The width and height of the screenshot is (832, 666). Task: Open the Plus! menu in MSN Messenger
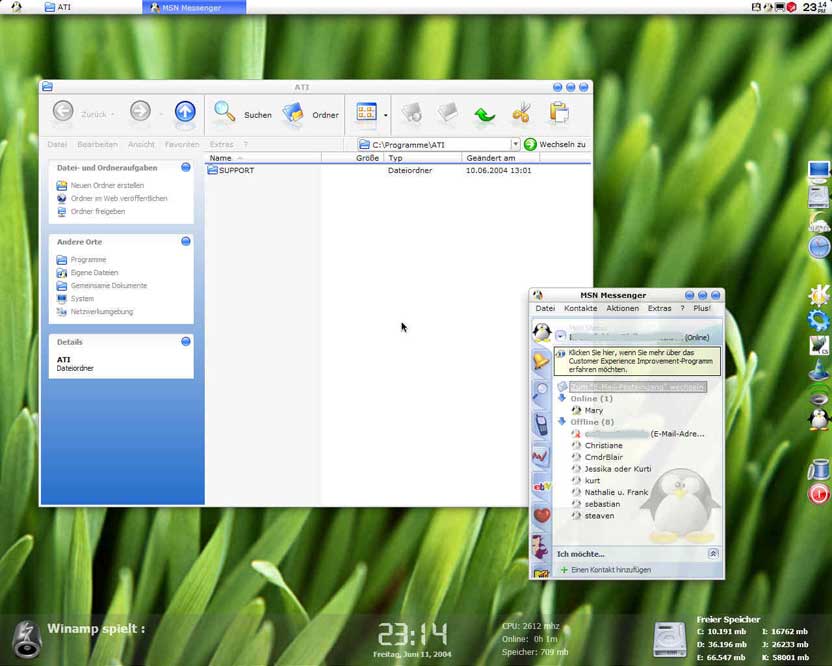click(701, 308)
